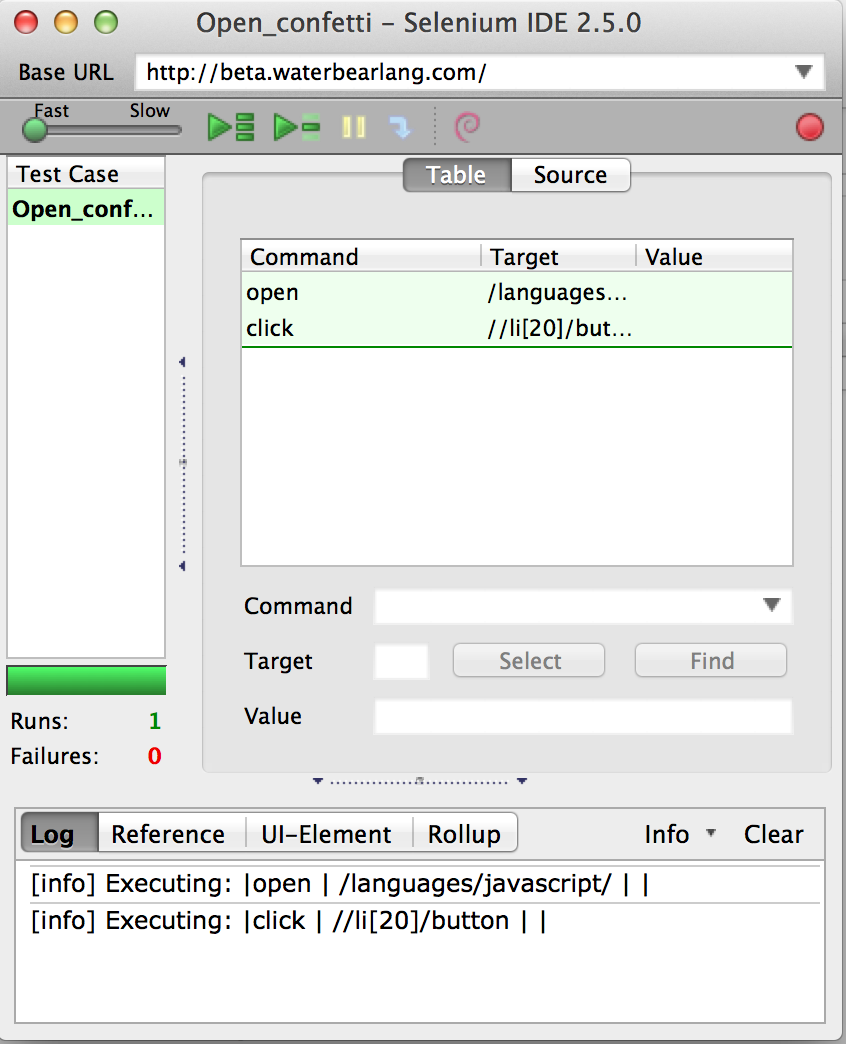
Task: Click the green Fast speed slider knob
Action: [35, 130]
